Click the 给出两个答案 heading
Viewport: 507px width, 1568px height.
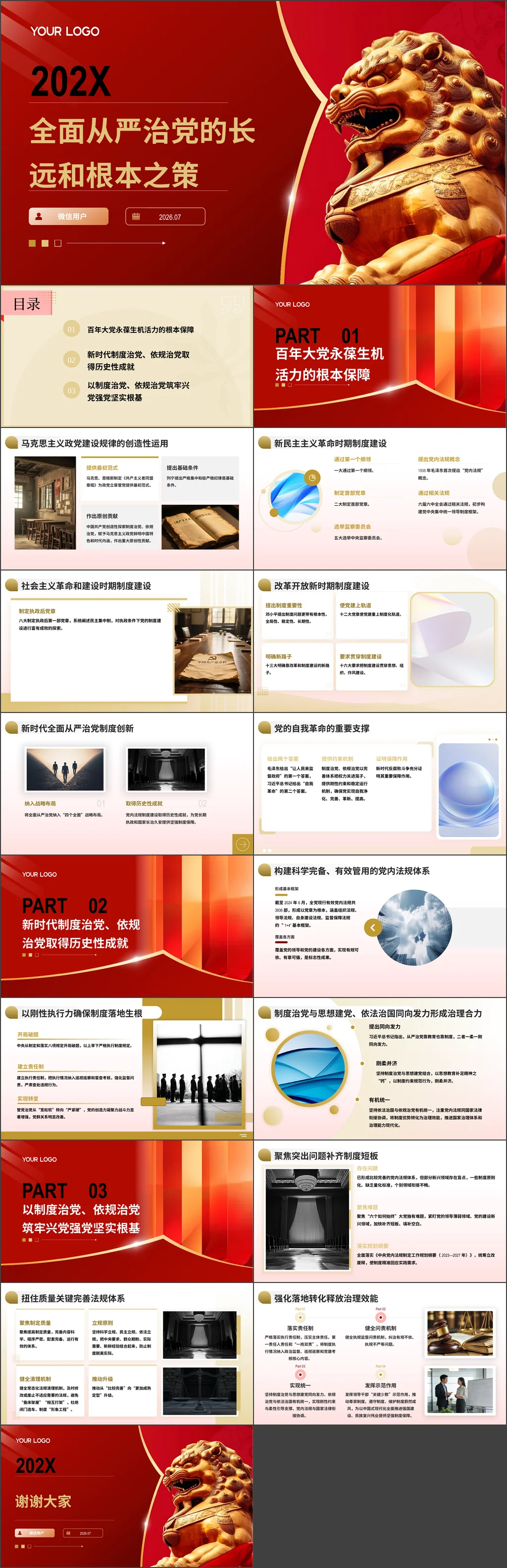283,759
